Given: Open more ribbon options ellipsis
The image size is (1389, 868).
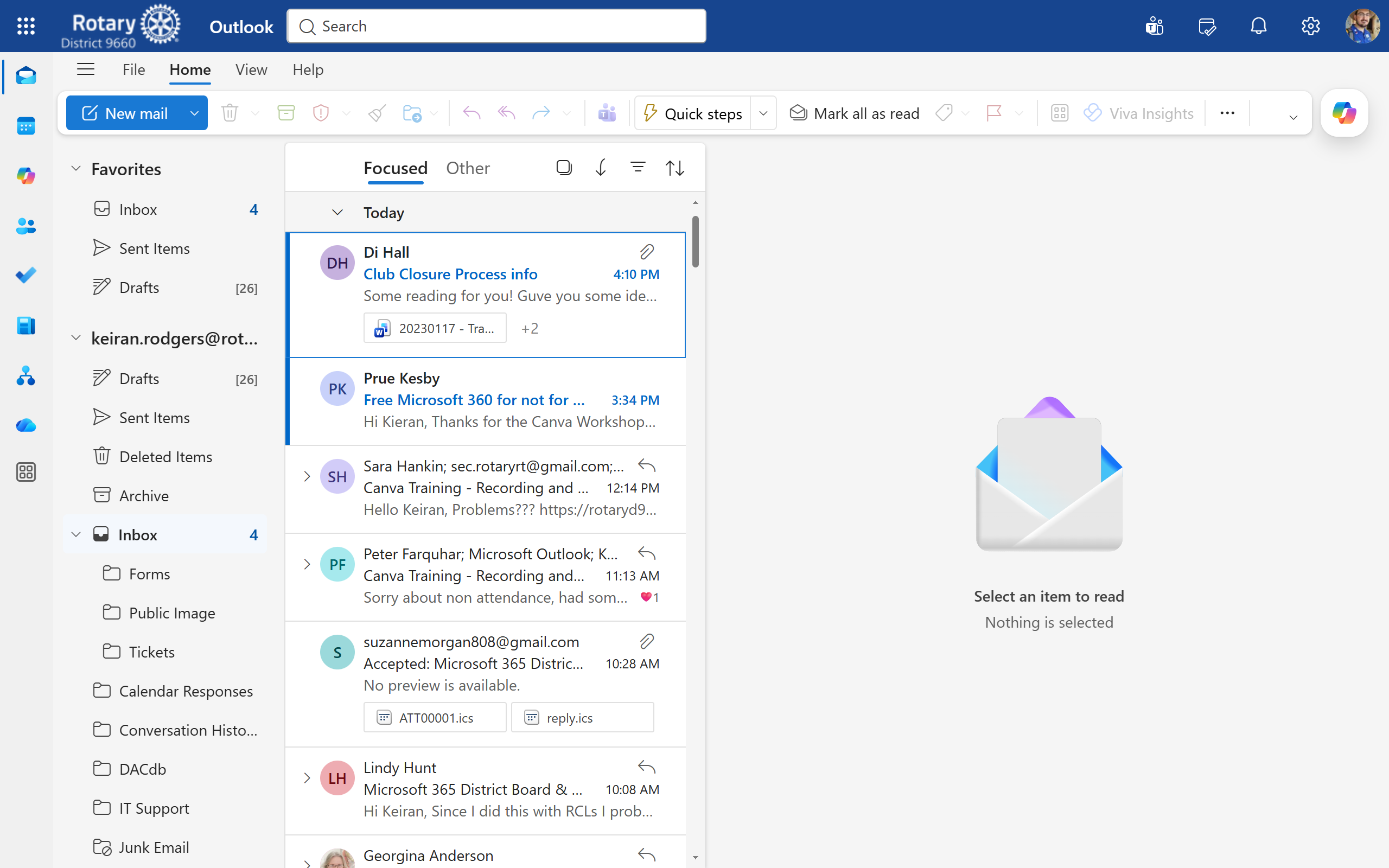Looking at the screenshot, I should click(1227, 113).
